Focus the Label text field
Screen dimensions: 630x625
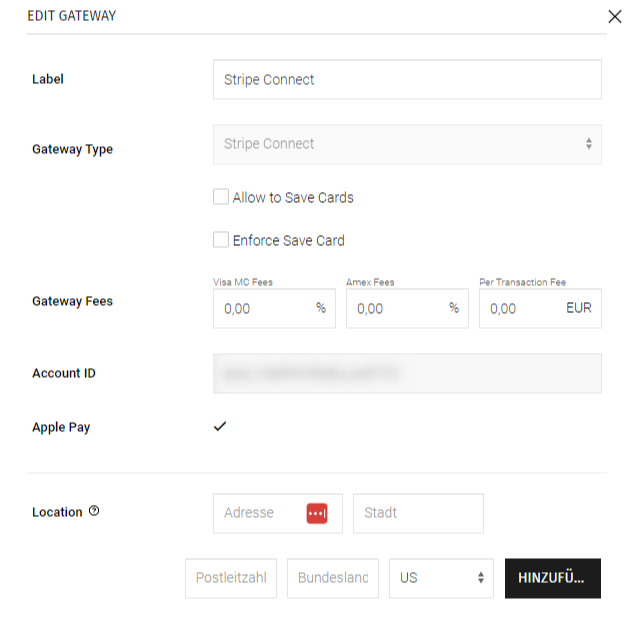407,80
